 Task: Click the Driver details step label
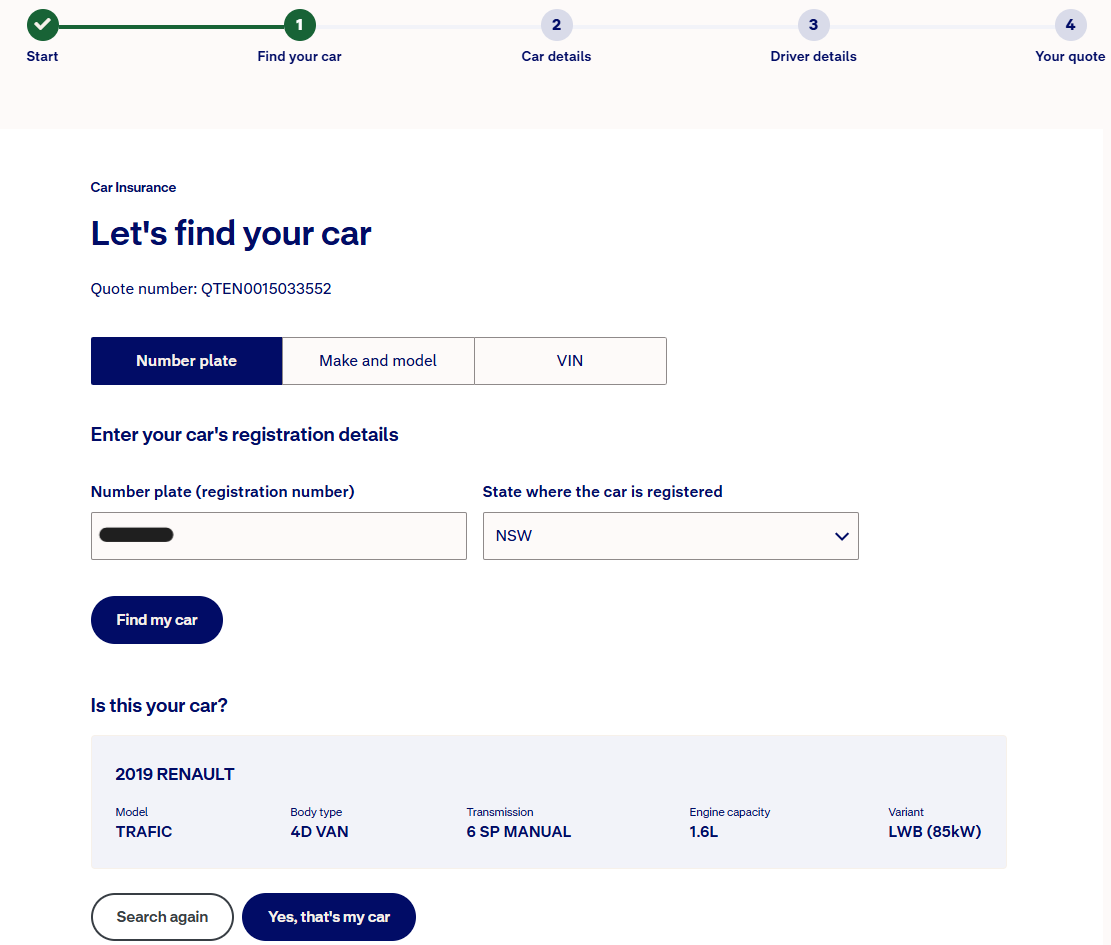(813, 57)
